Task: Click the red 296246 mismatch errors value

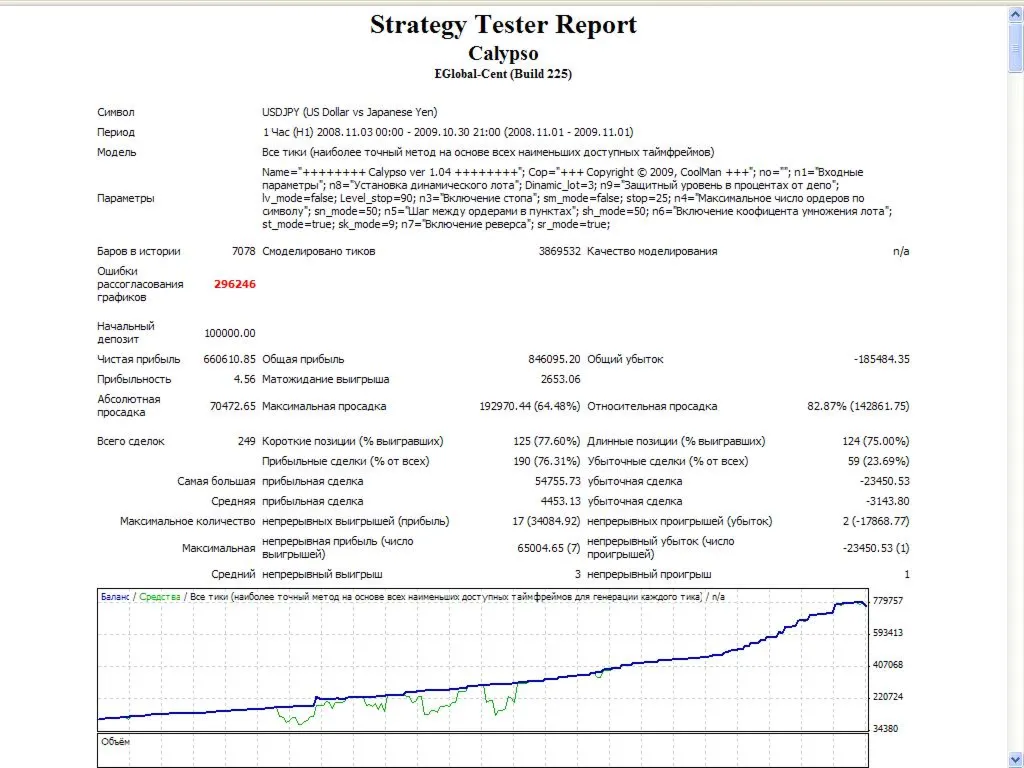Action: tap(234, 284)
